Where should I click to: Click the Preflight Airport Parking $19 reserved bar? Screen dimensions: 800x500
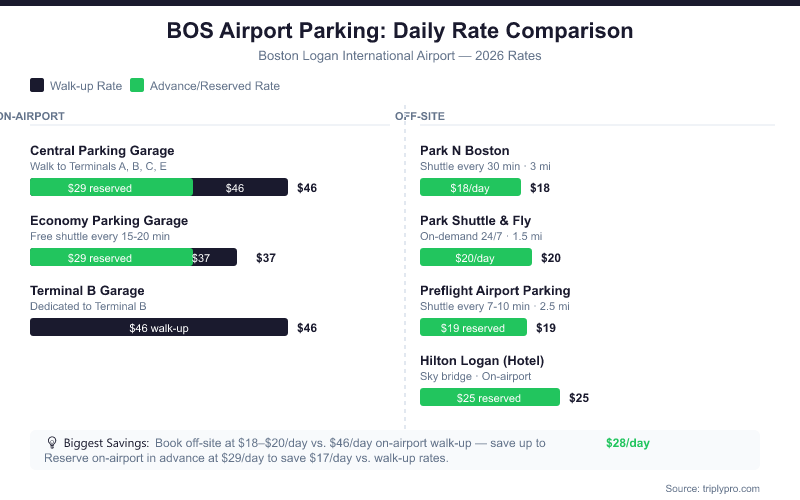click(473, 327)
